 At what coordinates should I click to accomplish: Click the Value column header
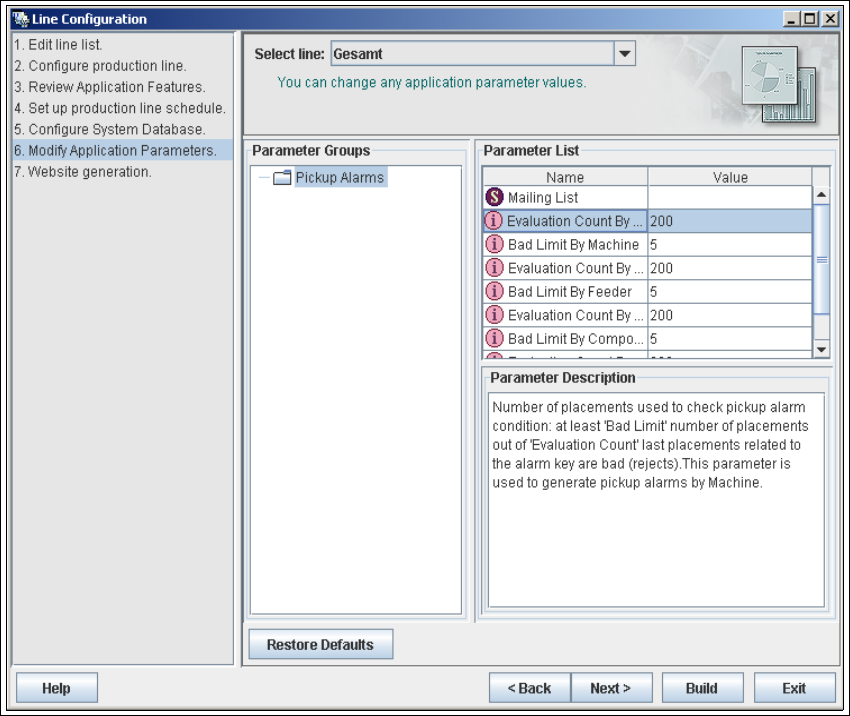(730, 177)
